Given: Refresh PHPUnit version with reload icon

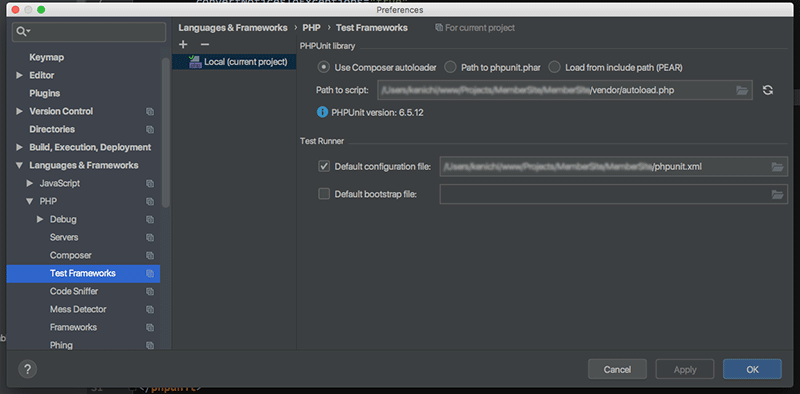Looking at the screenshot, I should tap(768, 90).
